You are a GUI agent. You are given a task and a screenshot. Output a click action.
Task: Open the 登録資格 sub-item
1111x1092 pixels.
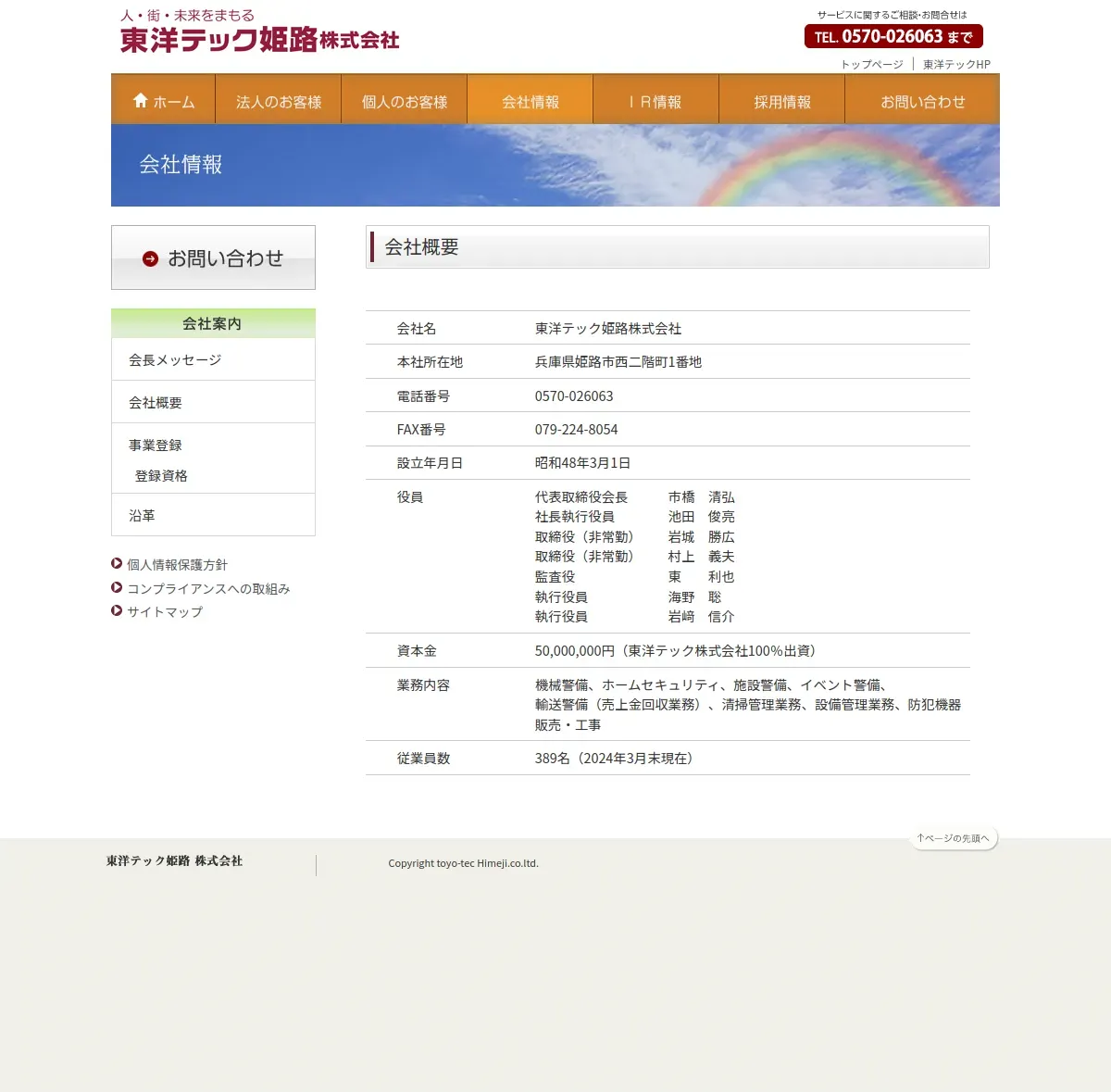click(x=161, y=475)
